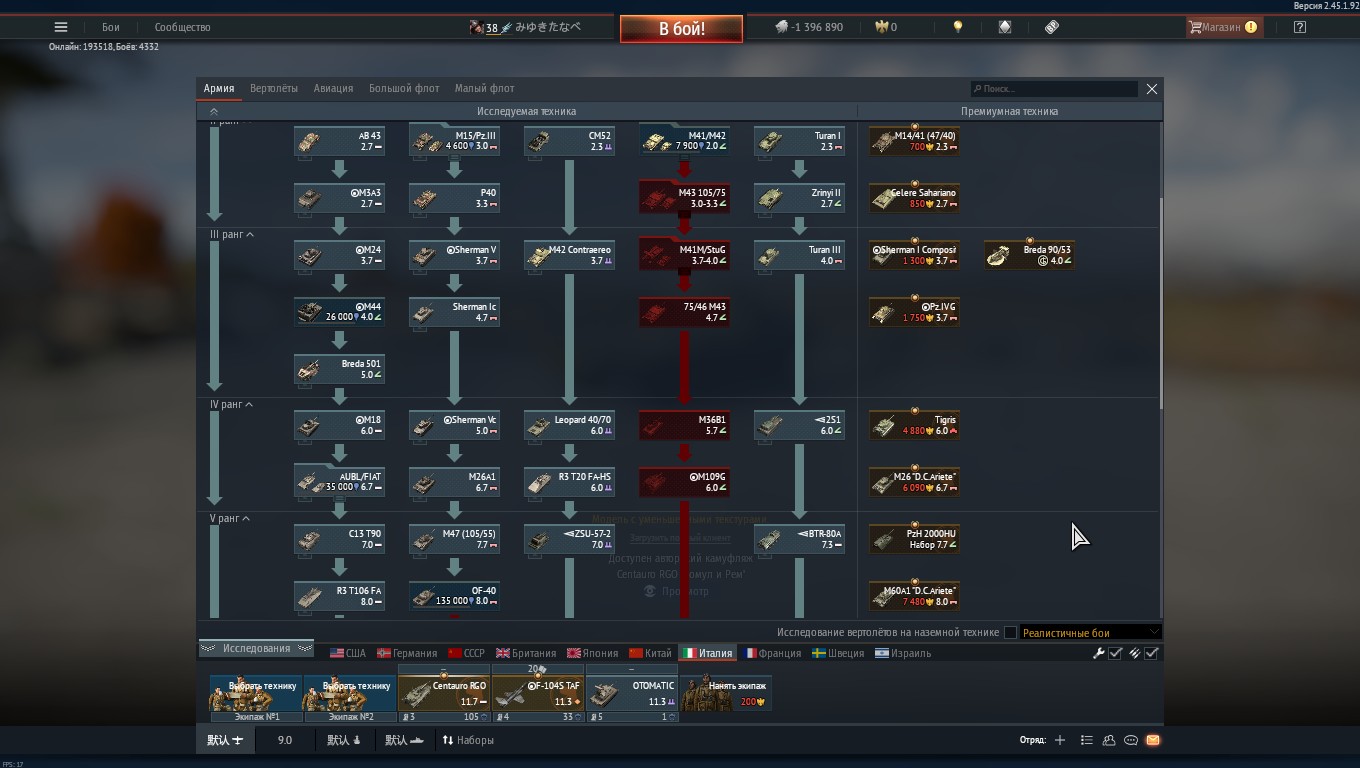This screenshot has height=768, width=1360.
Task: Select the СССР nation tab
Action: [466, 653]
